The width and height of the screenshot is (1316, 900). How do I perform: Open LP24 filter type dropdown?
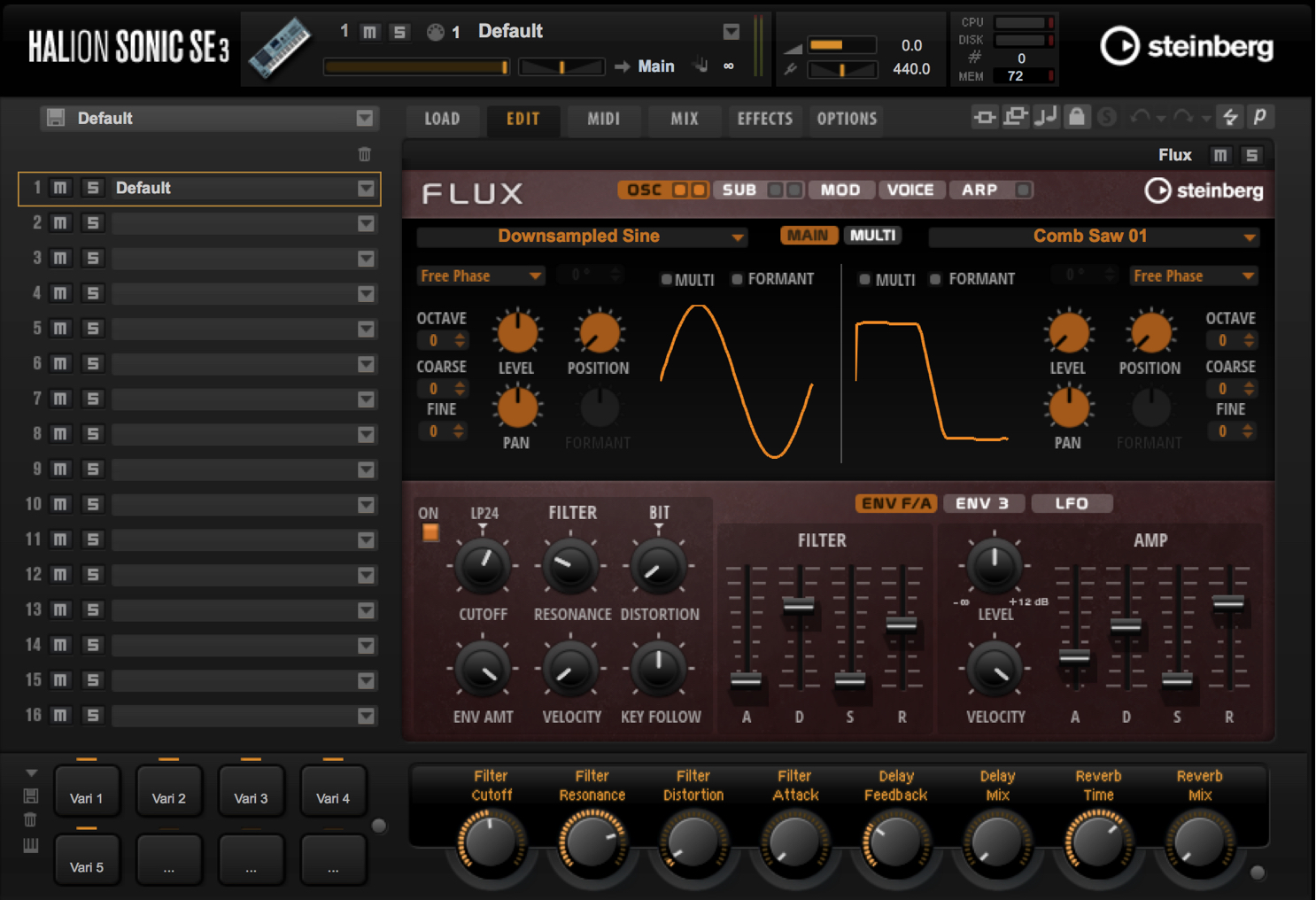point(484,515)
